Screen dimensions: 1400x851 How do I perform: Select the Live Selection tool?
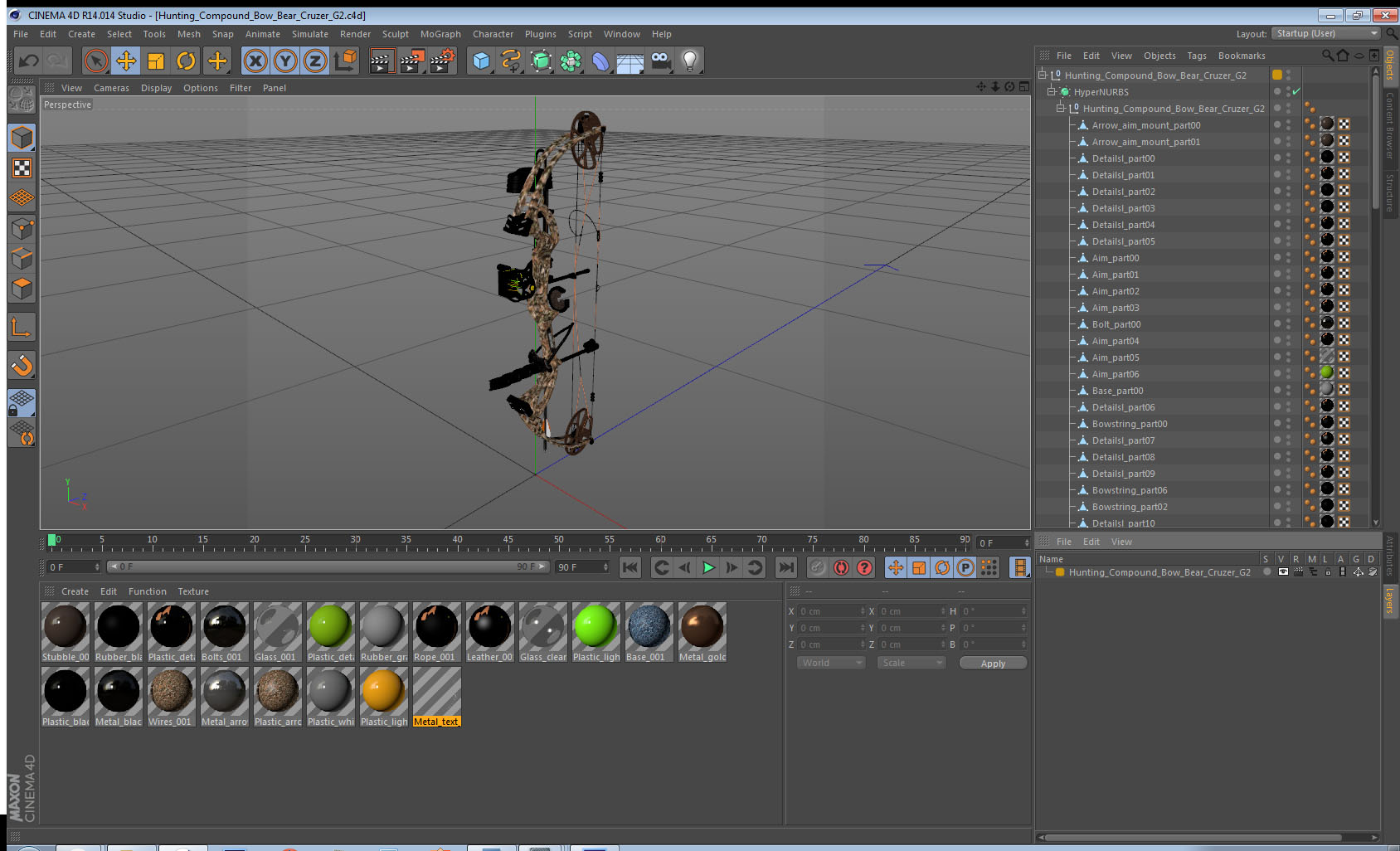[x=96, y=61]
